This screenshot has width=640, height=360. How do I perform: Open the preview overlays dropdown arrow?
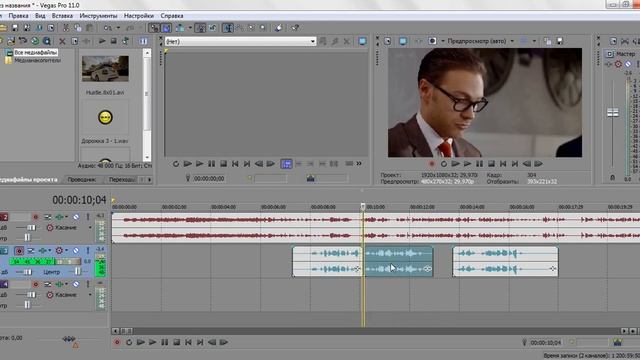pyautogui.click(x=534, y=41)
